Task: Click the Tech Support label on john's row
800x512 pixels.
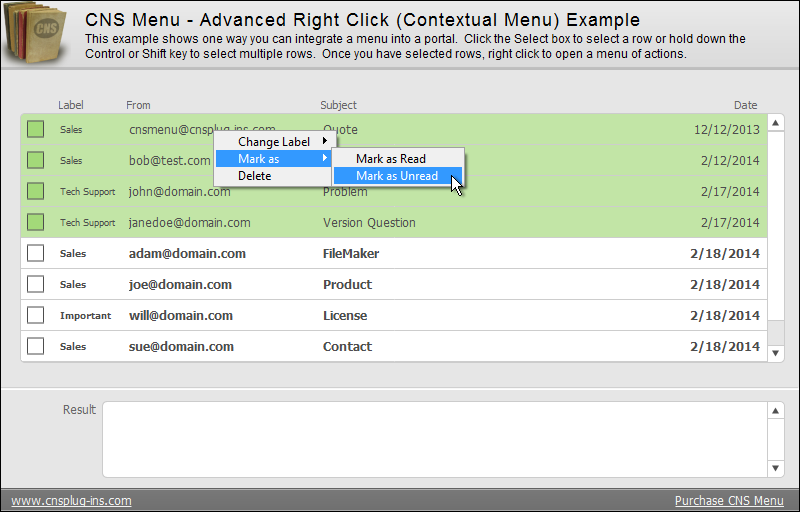Action: (87, 192)
